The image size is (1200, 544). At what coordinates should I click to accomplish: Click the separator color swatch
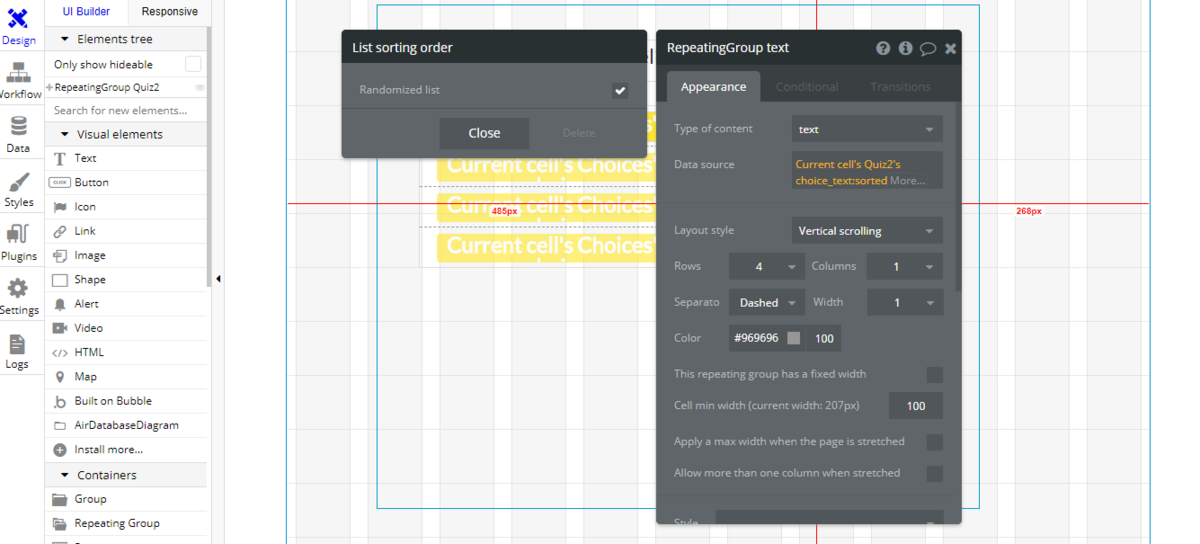click(793, 338)
